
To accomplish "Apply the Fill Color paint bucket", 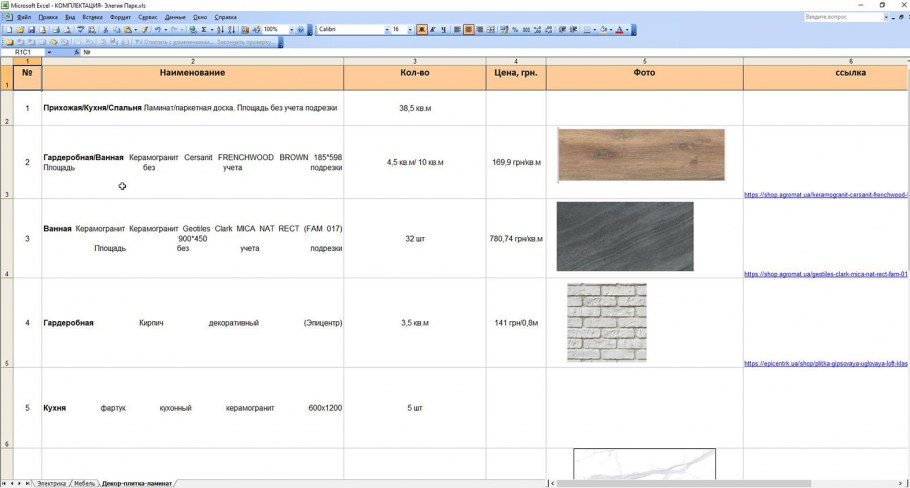I will click(603, 29).
